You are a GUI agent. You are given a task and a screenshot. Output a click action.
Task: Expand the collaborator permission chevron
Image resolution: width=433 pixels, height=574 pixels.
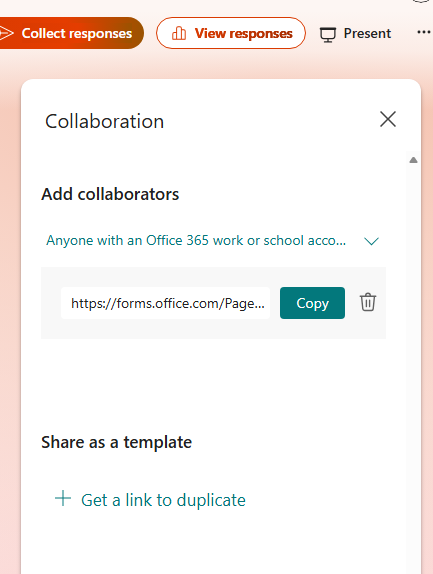point(372,241)
